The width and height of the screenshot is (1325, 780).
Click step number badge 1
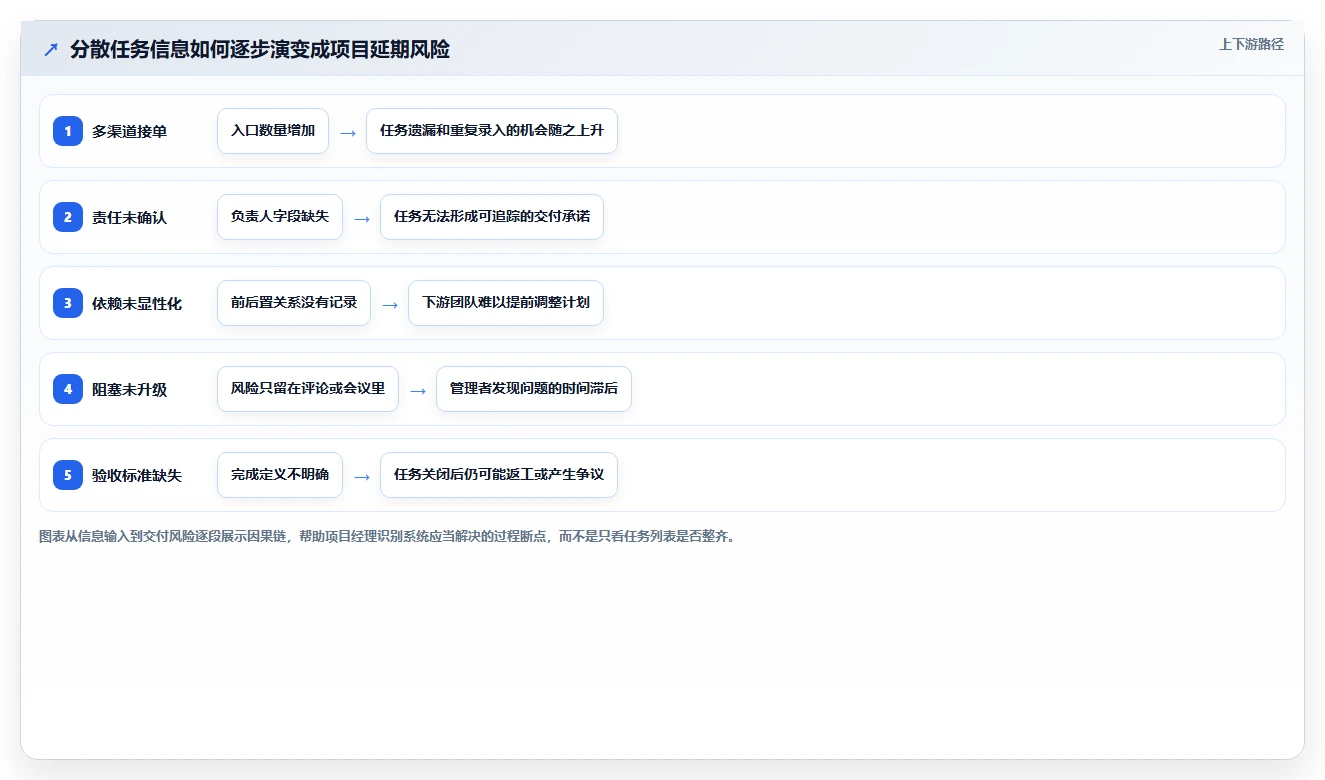tap(68, 131)
